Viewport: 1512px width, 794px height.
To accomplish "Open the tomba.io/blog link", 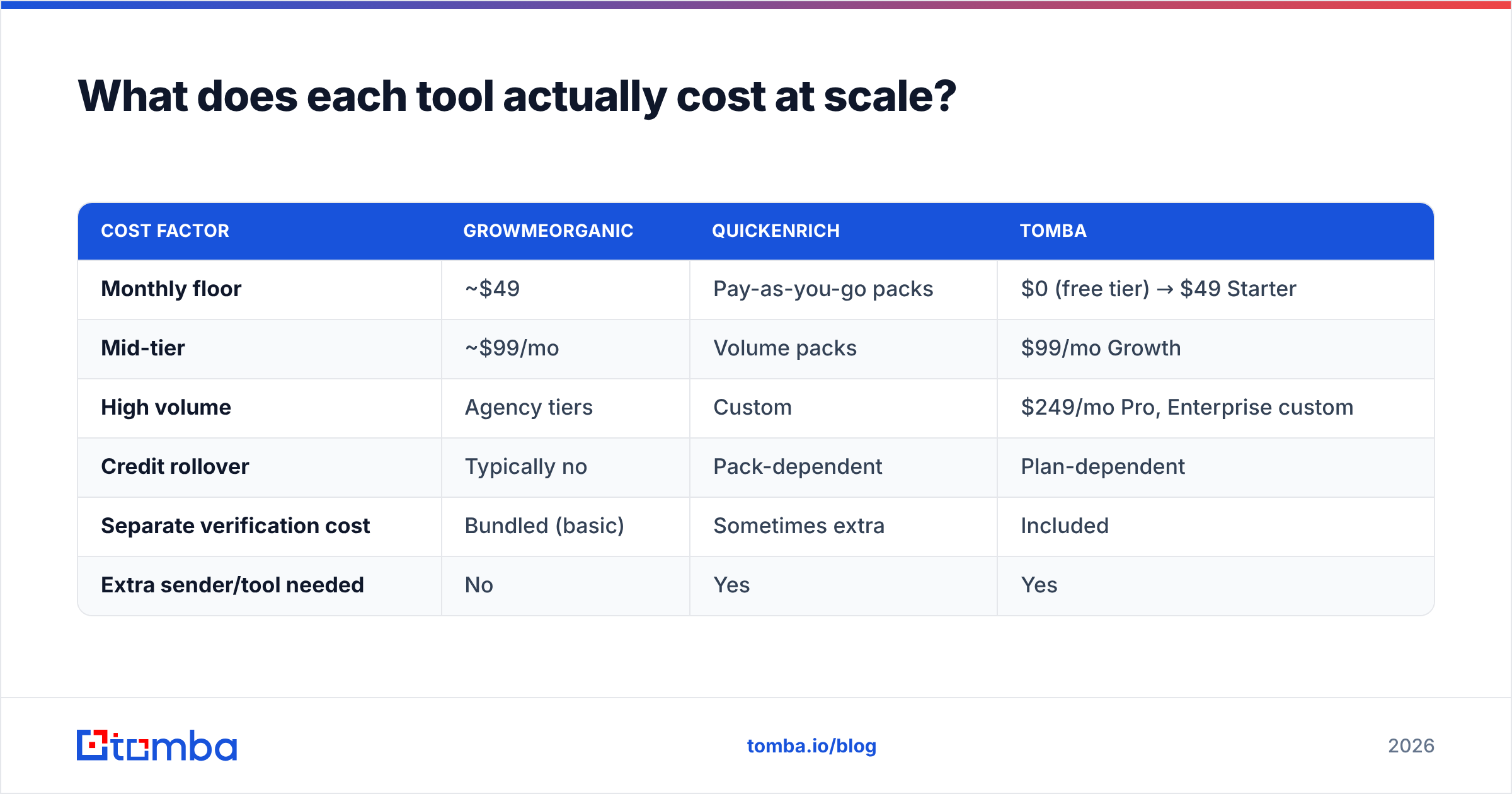I will [811, 746].
